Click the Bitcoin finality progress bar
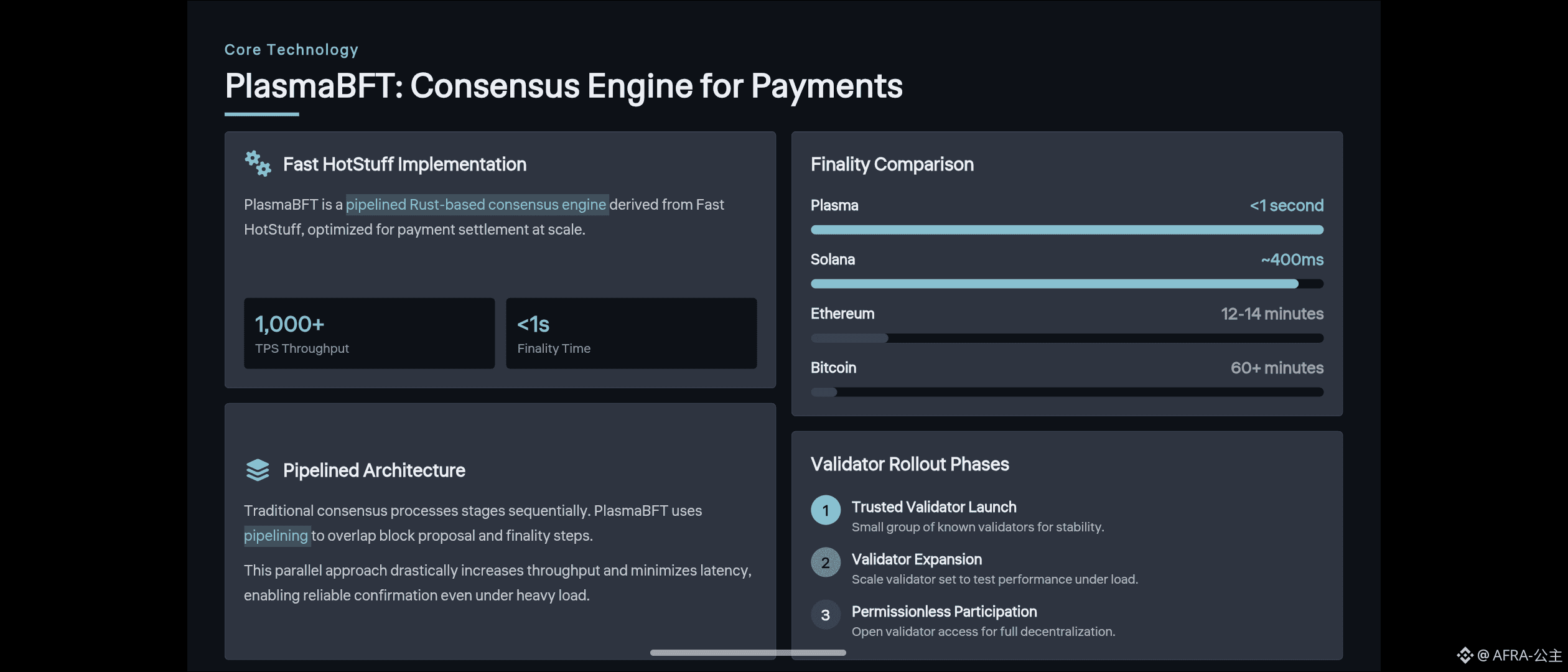This screenshot has height=672, width=1568. click(x=1066, y=393)
